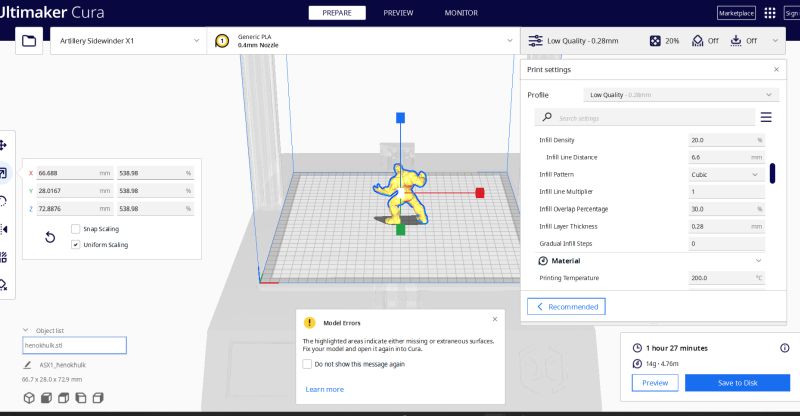Switch to front view cube icon
This screenshot has width=800, height=416.
46,398
